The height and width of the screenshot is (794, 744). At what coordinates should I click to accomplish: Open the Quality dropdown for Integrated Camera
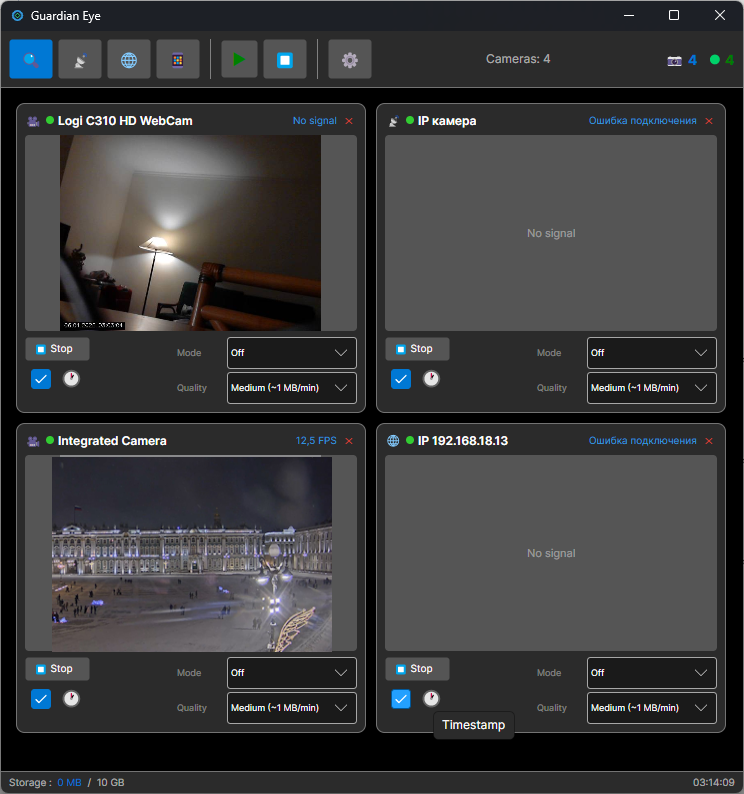pyautogui.click(x=292, y=708)
